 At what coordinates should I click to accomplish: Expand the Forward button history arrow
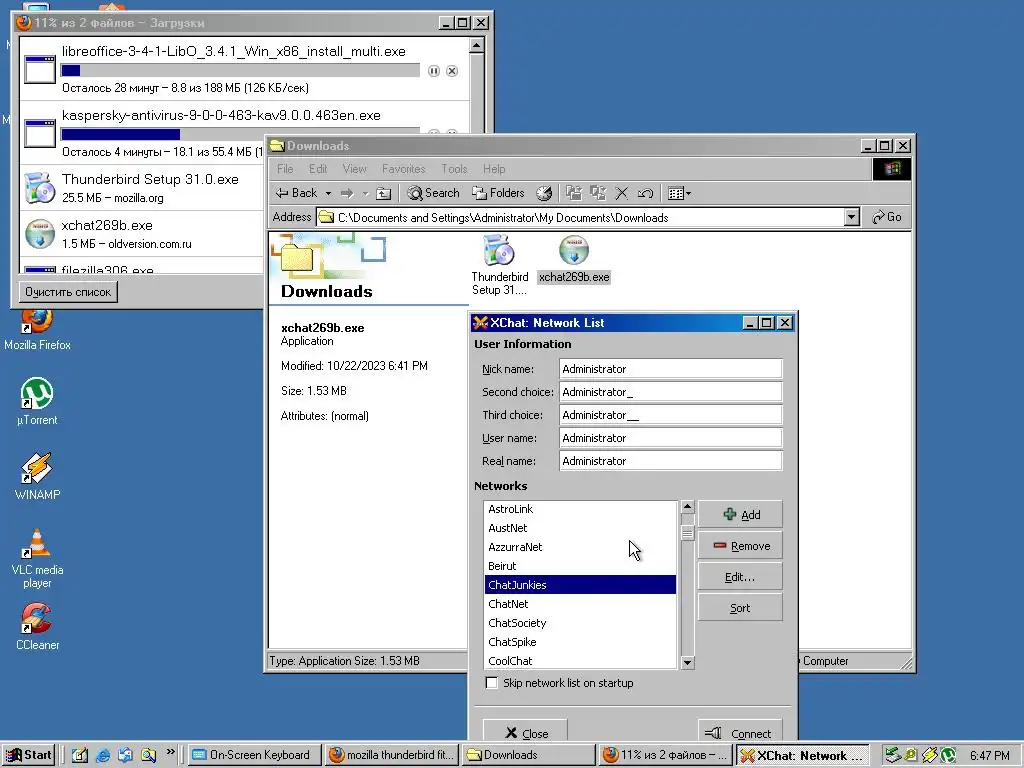(365, 193)
